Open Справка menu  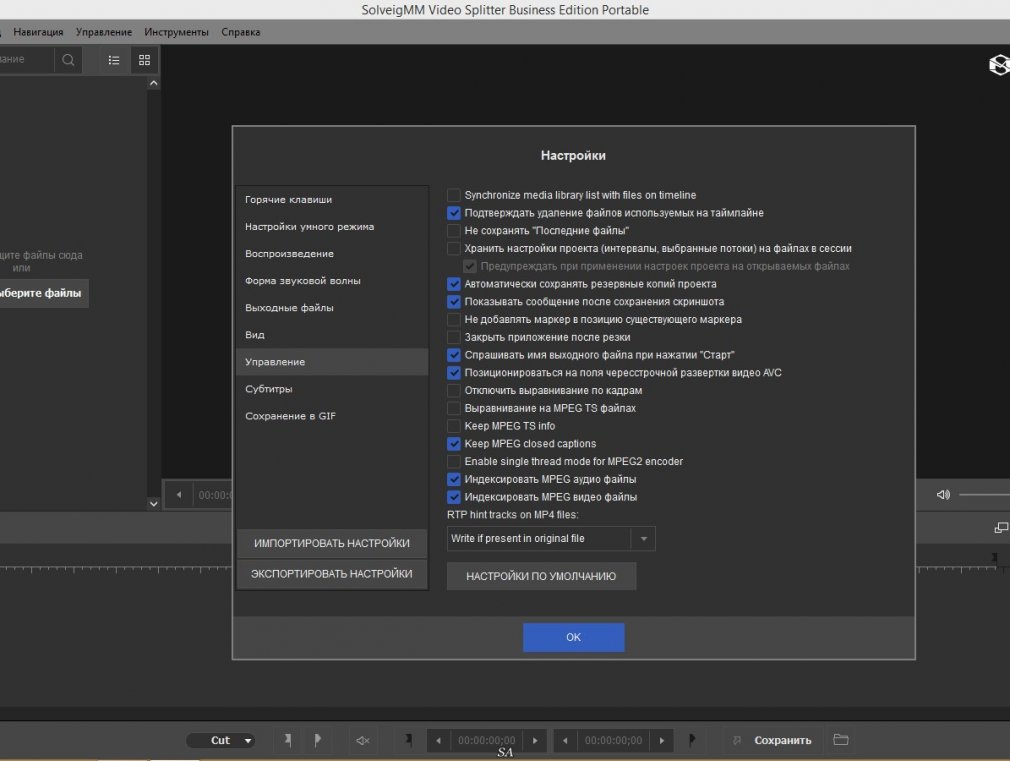coord(241,32)
